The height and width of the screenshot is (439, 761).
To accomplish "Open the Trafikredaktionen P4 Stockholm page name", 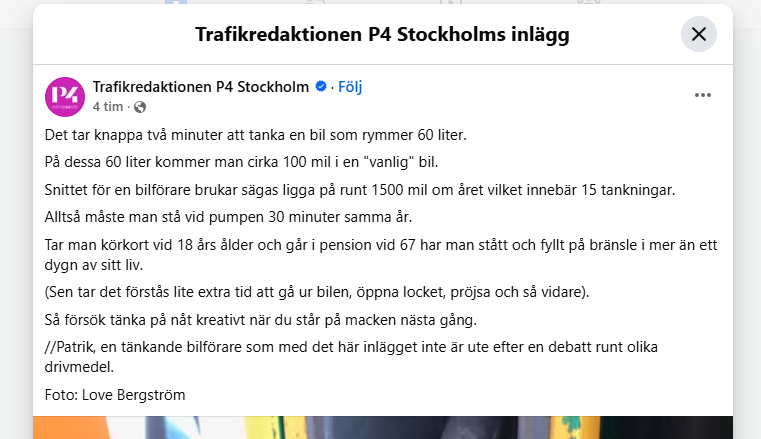I will [x=201, y=87].
